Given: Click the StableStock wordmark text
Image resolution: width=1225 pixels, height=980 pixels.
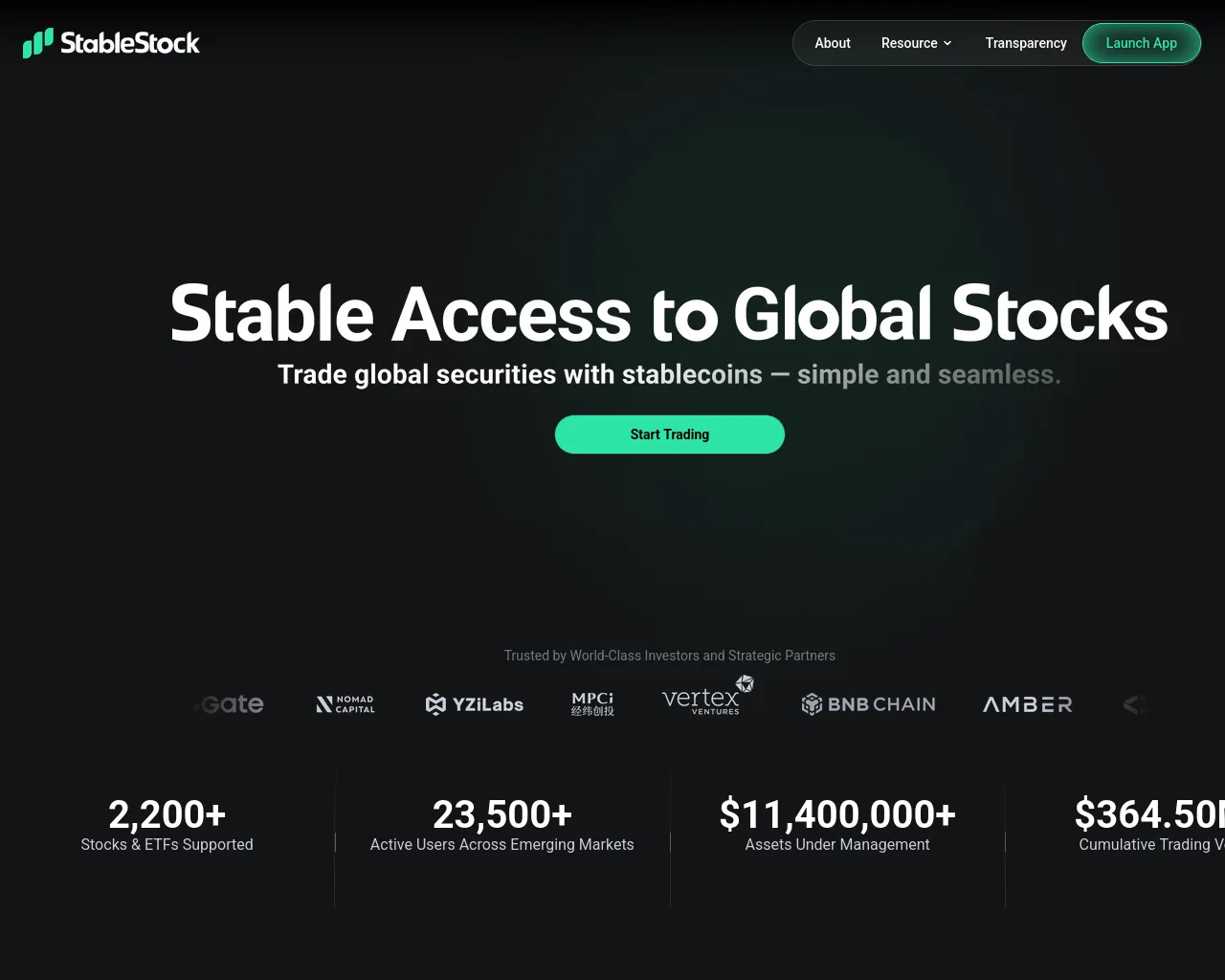Looking at the screenshot, I should point(130,43).
